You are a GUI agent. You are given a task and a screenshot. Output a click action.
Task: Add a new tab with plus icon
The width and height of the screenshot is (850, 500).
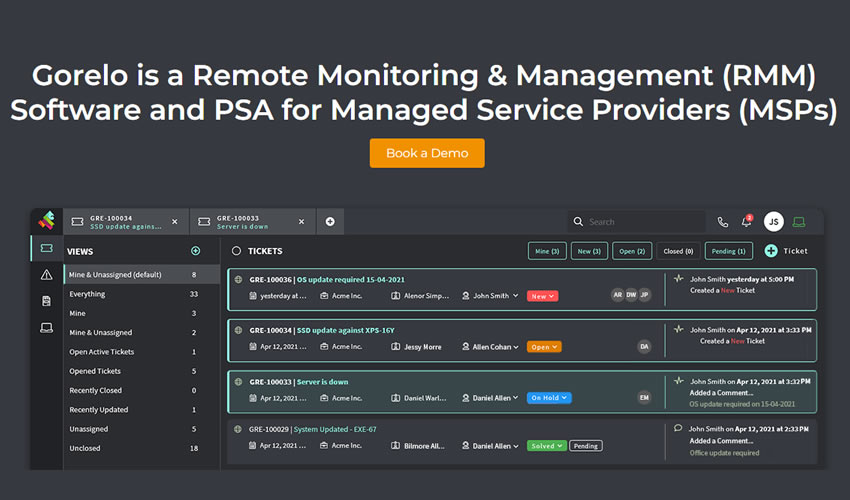coord(330,222)
